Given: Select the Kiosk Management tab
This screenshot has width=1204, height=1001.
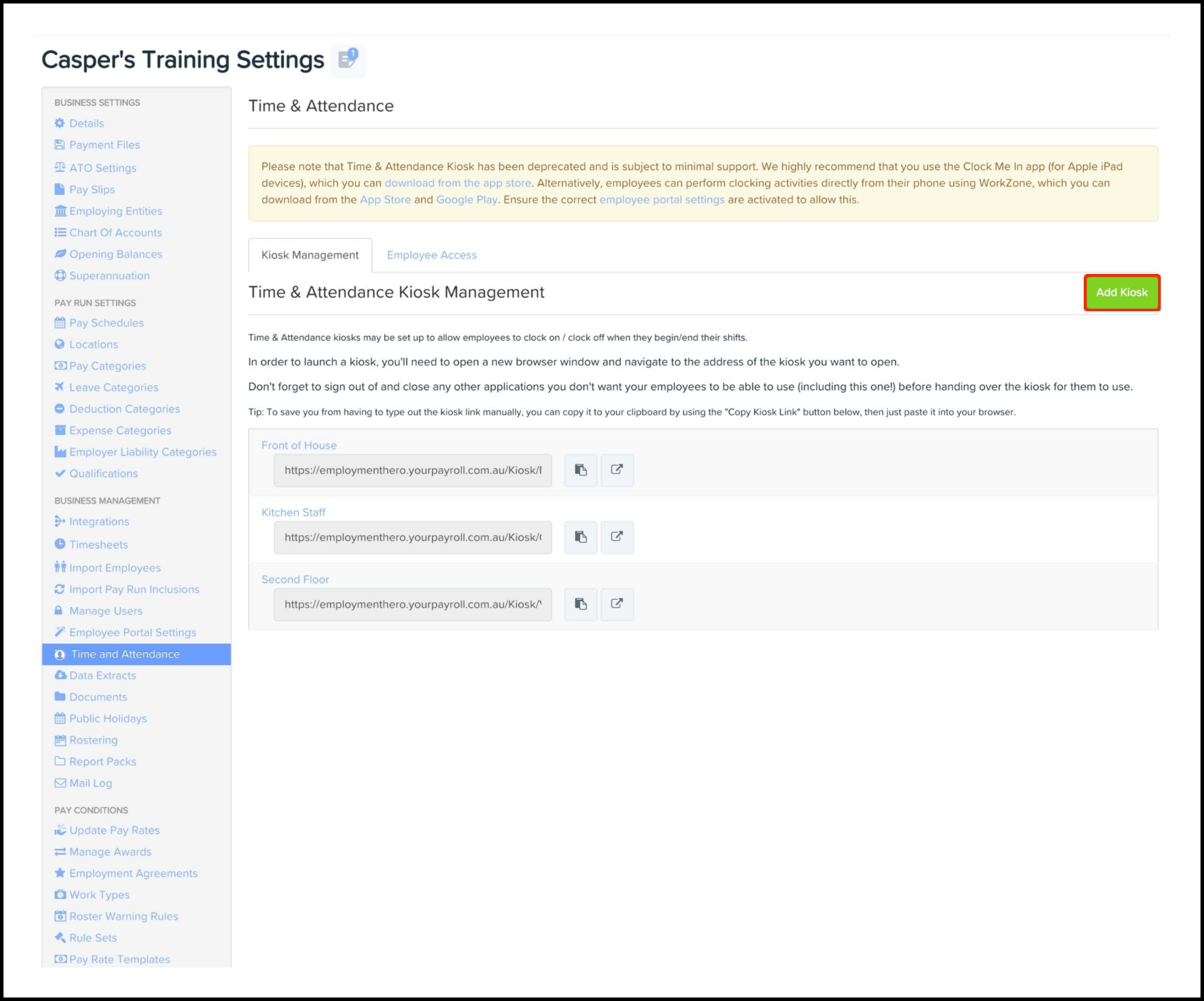Looking at the screenshot, I should [310, 255].
